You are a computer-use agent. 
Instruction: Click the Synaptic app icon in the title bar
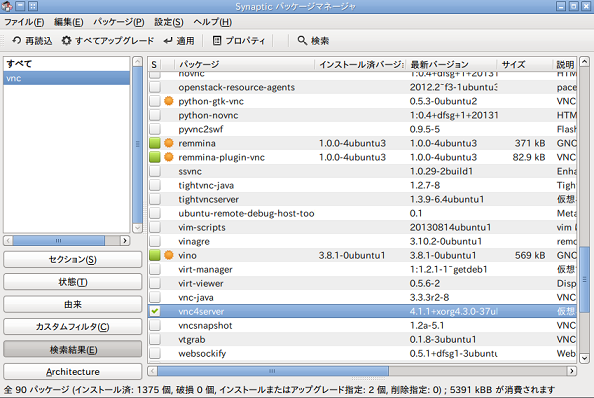tap(7, 6)
